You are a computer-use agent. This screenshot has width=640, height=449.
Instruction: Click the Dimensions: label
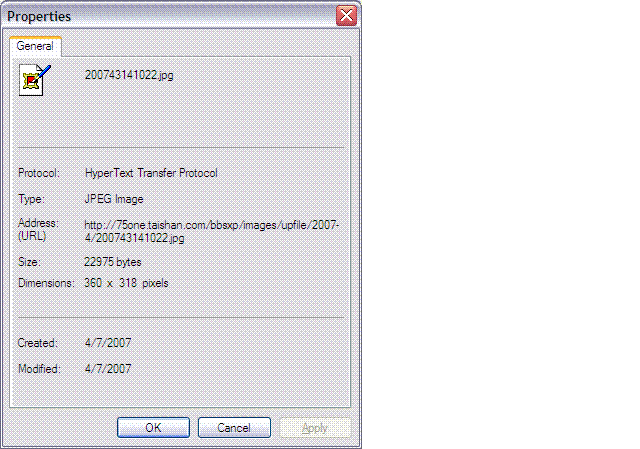point(46,283)
